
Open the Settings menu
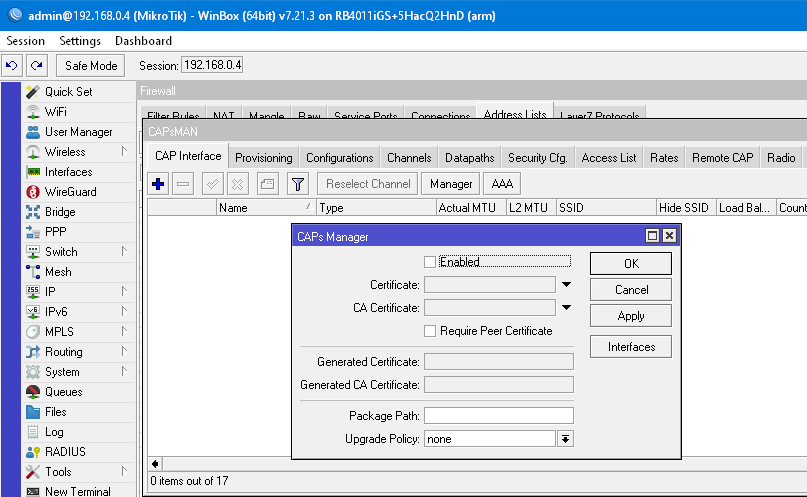tap(80, 41)
